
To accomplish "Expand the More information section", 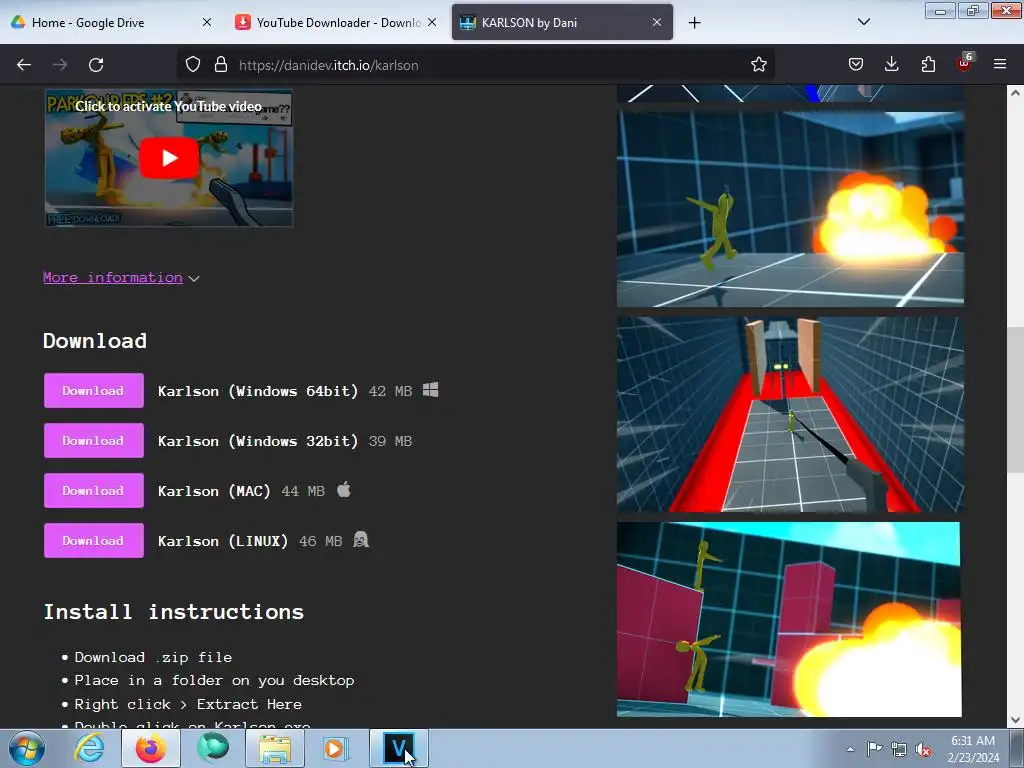I will (121, 278).
